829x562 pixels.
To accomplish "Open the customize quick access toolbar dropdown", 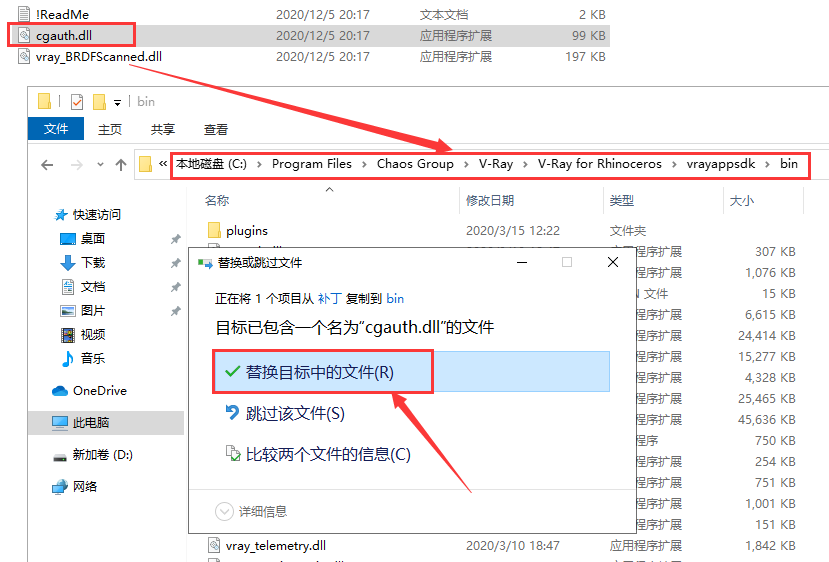I will coord(117,103).
